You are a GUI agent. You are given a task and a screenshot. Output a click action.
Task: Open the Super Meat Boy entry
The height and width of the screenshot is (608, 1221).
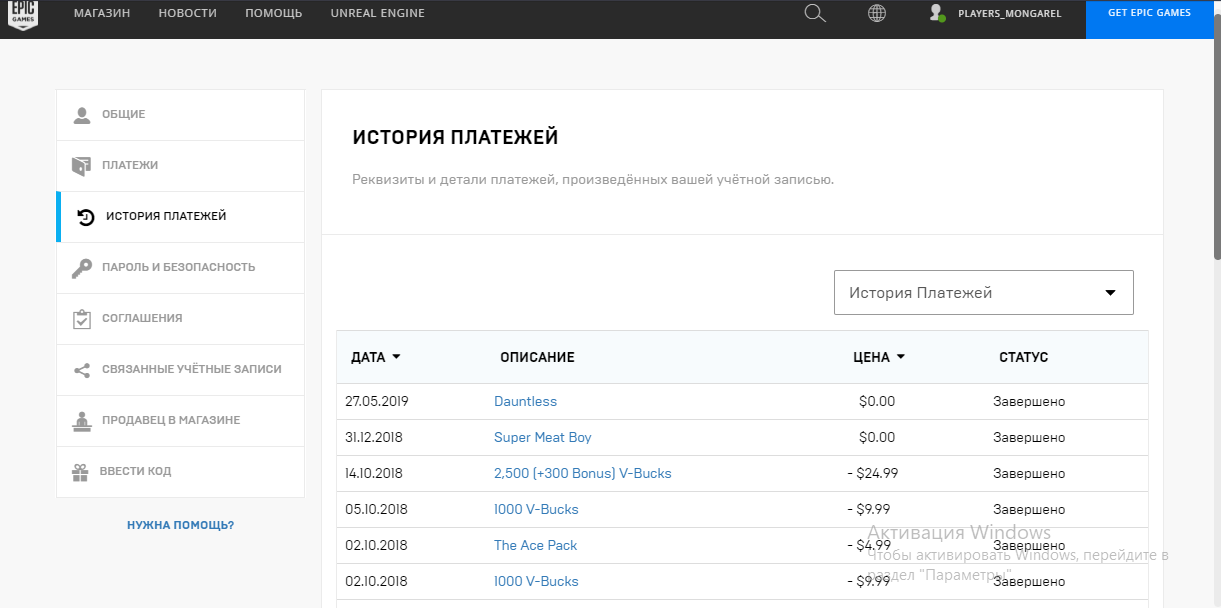point(542,437)
